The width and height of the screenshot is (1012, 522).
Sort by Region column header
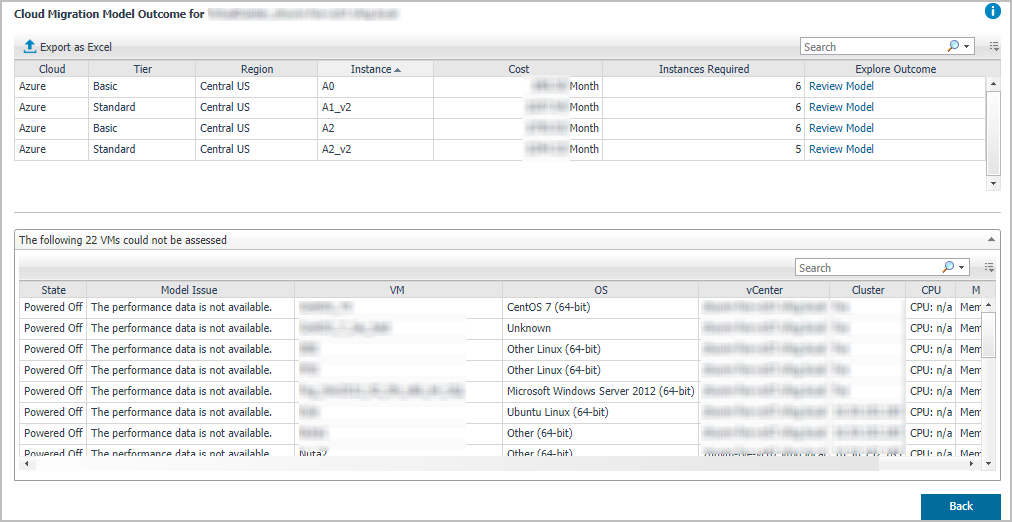pos(257,69)
